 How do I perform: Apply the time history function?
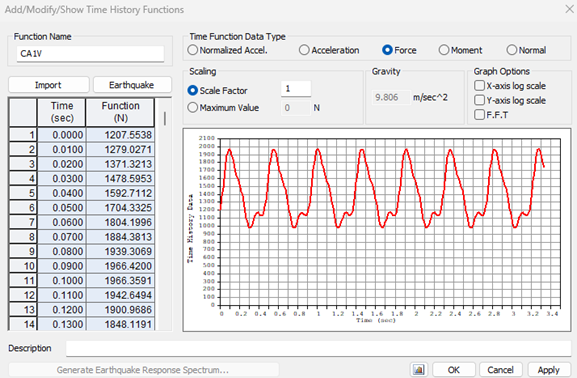548,370
